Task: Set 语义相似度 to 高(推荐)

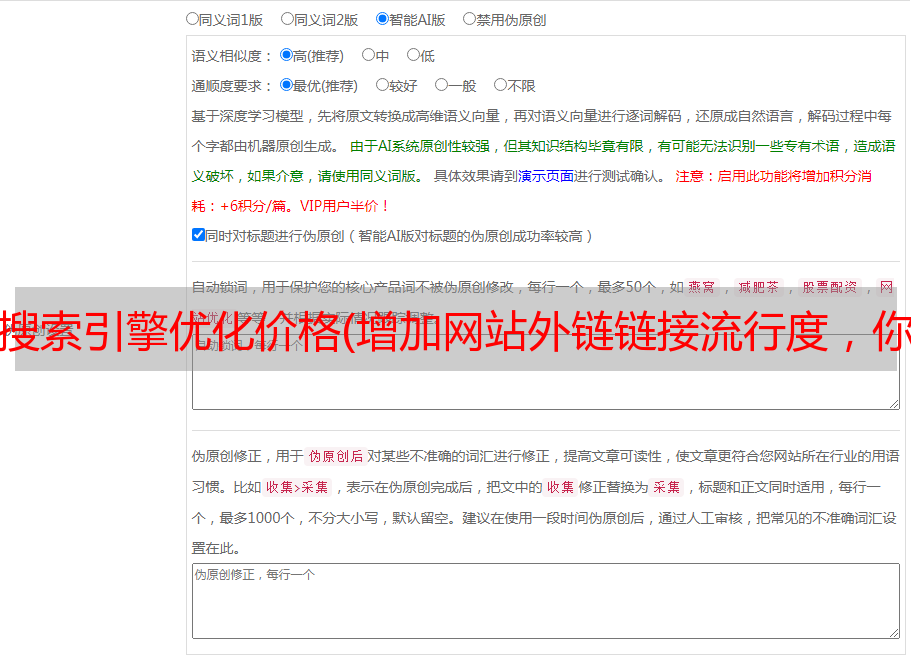Action: [x=286, y=55]
